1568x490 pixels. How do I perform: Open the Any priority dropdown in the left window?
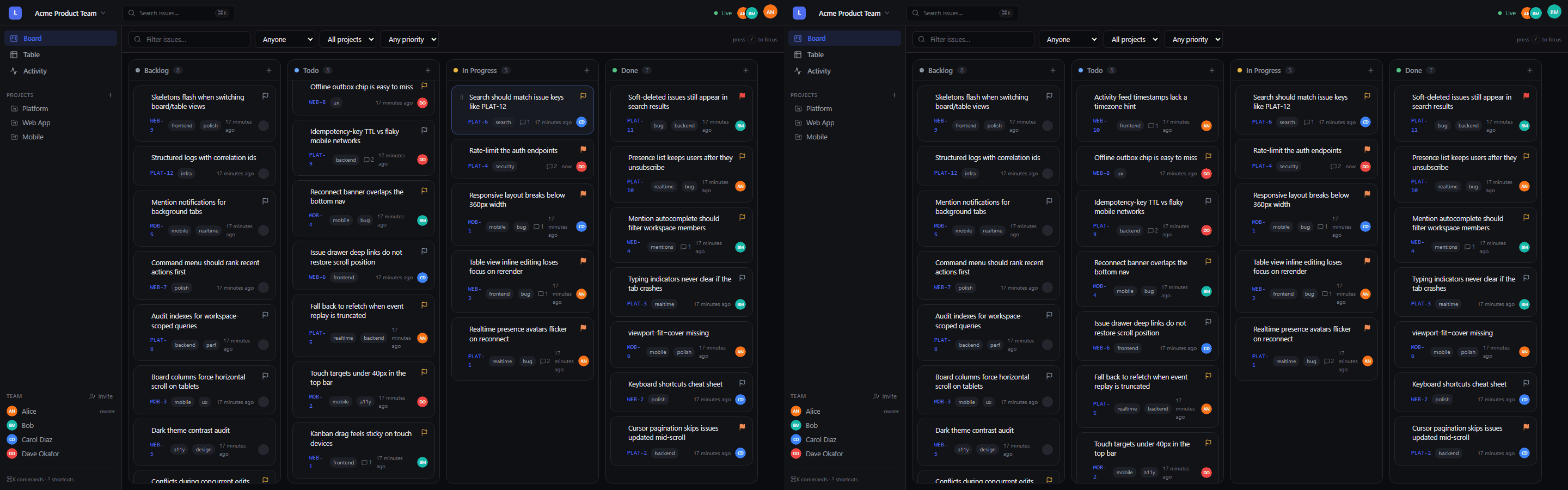[x=411, y=40]
